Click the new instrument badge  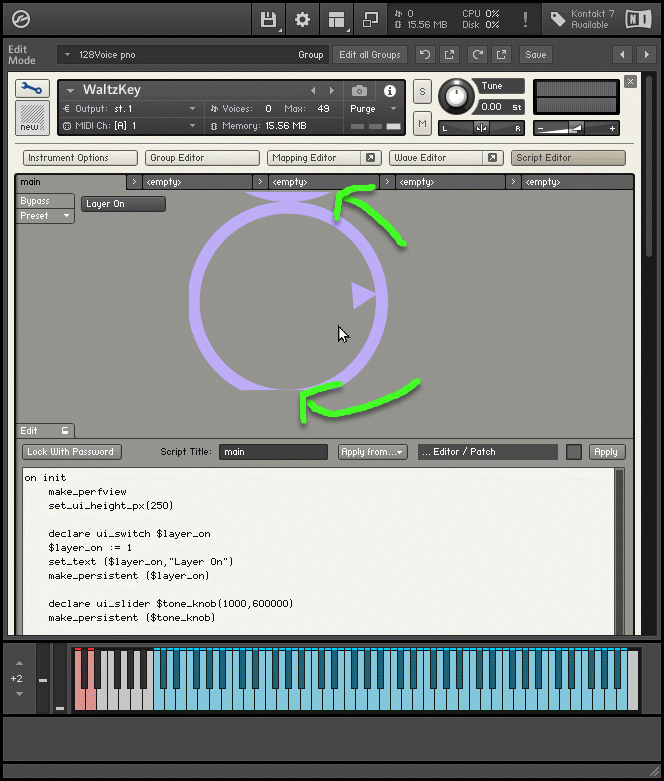pos(32,117)
